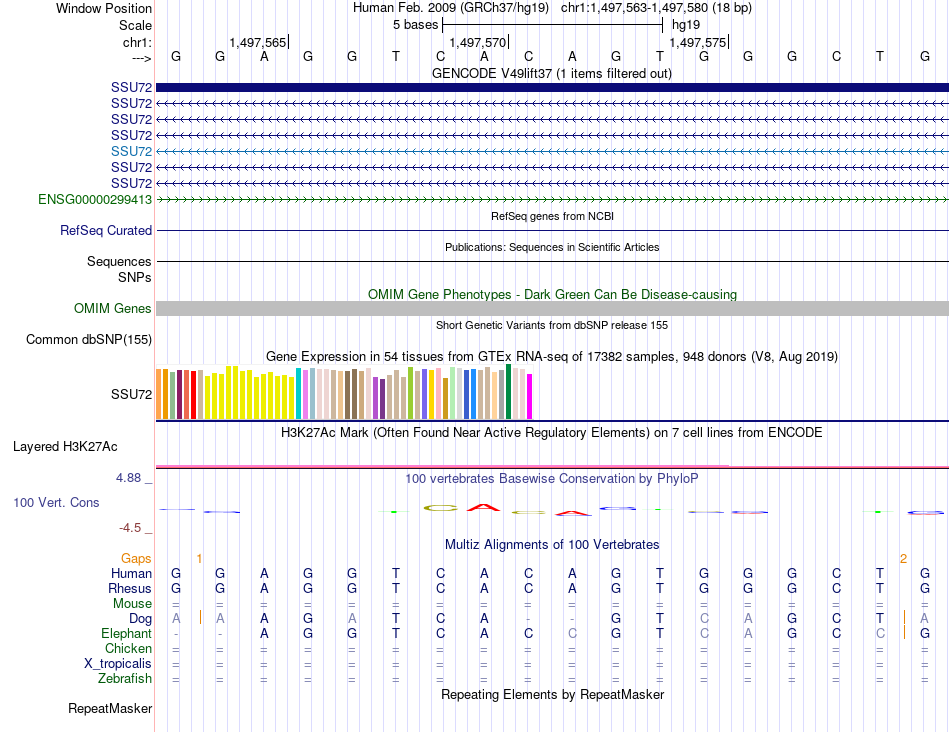This screenshot has width=950, height=732.
Task: Click the red A PhyloP conservation logo
Action: pyautogui.click(x=483, y=507)
